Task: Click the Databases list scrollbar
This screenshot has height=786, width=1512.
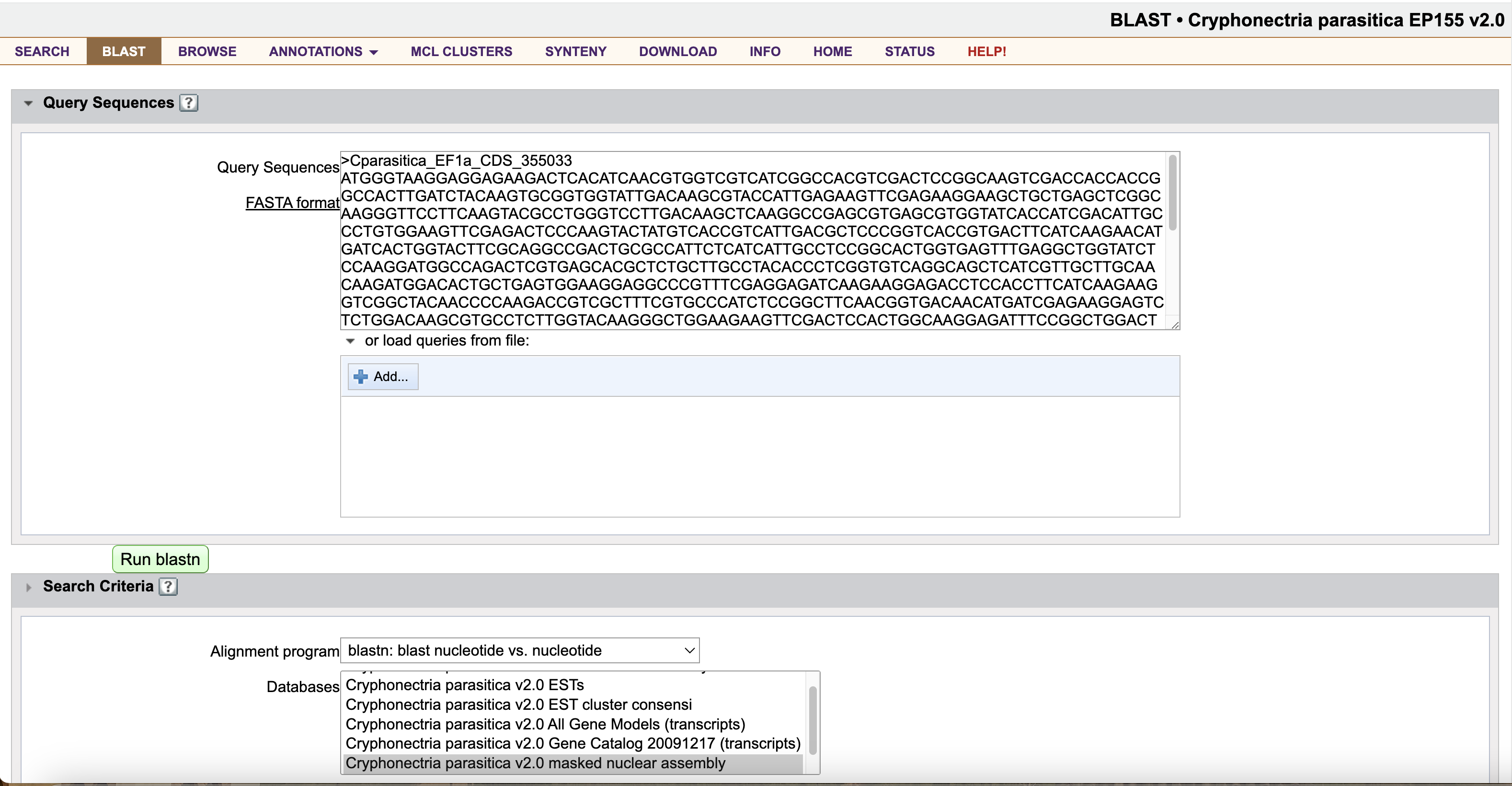Action: (813, 721)
